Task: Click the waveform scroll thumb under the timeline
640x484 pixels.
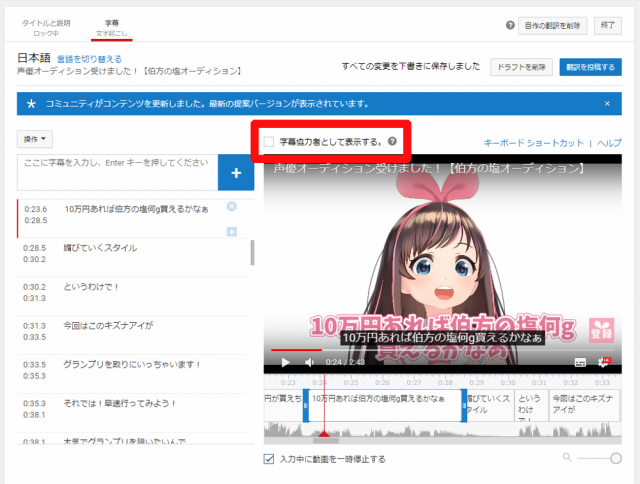Action: pyautogui.click(x=325, y=441)
